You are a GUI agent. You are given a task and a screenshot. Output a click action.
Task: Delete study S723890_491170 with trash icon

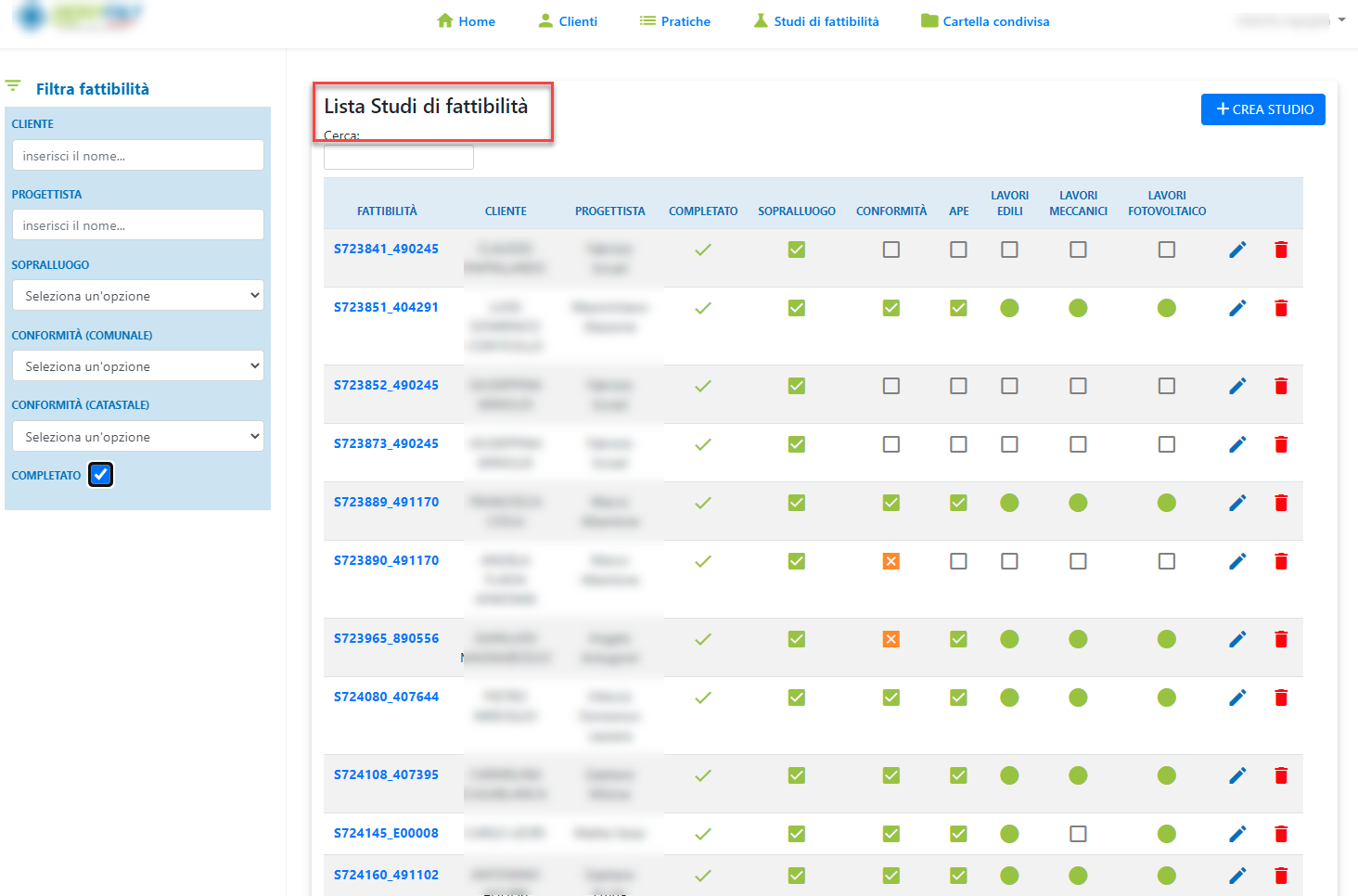pos(1281,561)
